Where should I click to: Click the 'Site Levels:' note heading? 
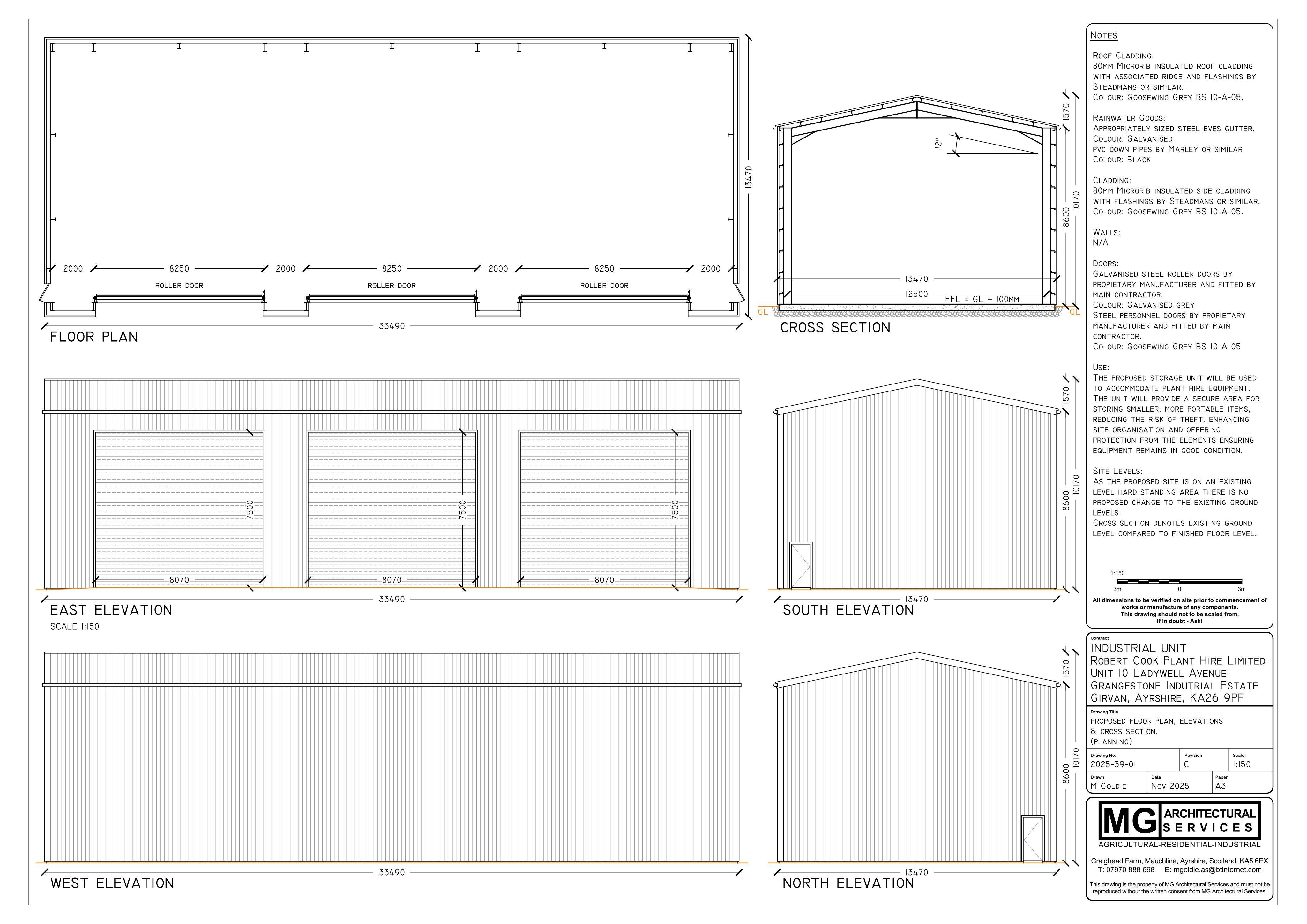1117,471
